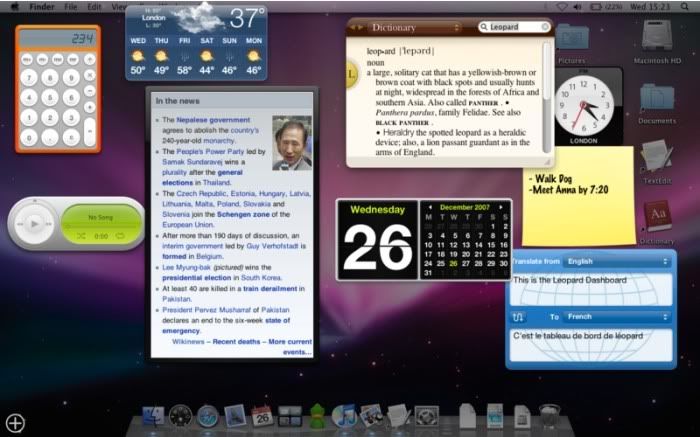Open the Dictionary source dropdown
The height and width of the screenshot is (437, 700).
click(415, 28)
